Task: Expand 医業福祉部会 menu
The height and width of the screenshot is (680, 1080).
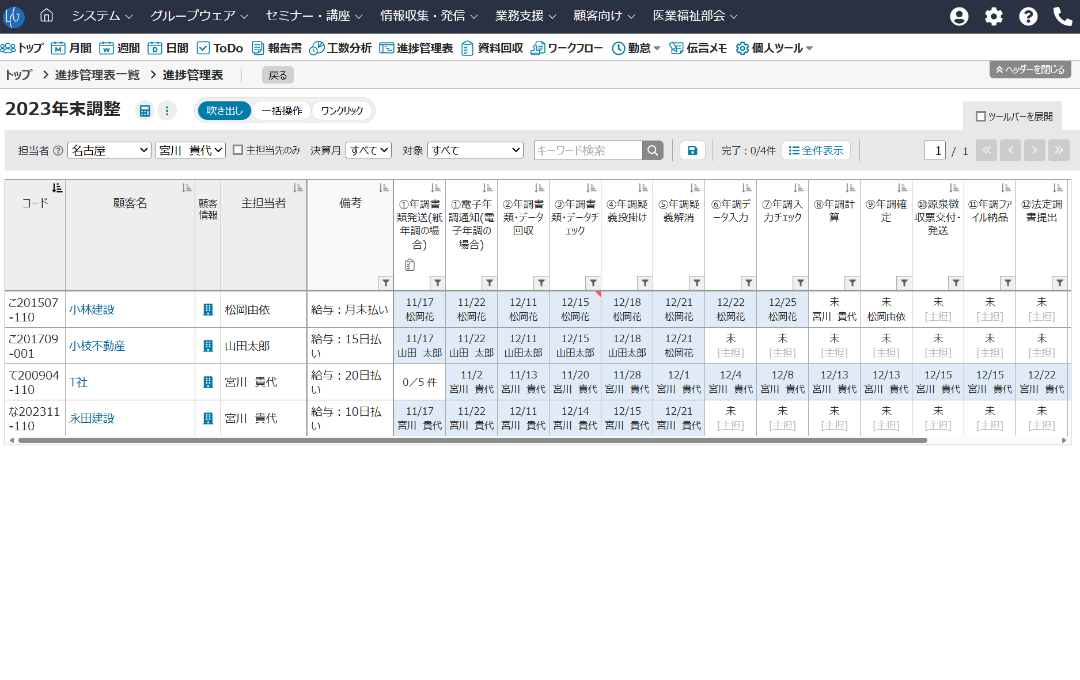Action: [695, 15]
